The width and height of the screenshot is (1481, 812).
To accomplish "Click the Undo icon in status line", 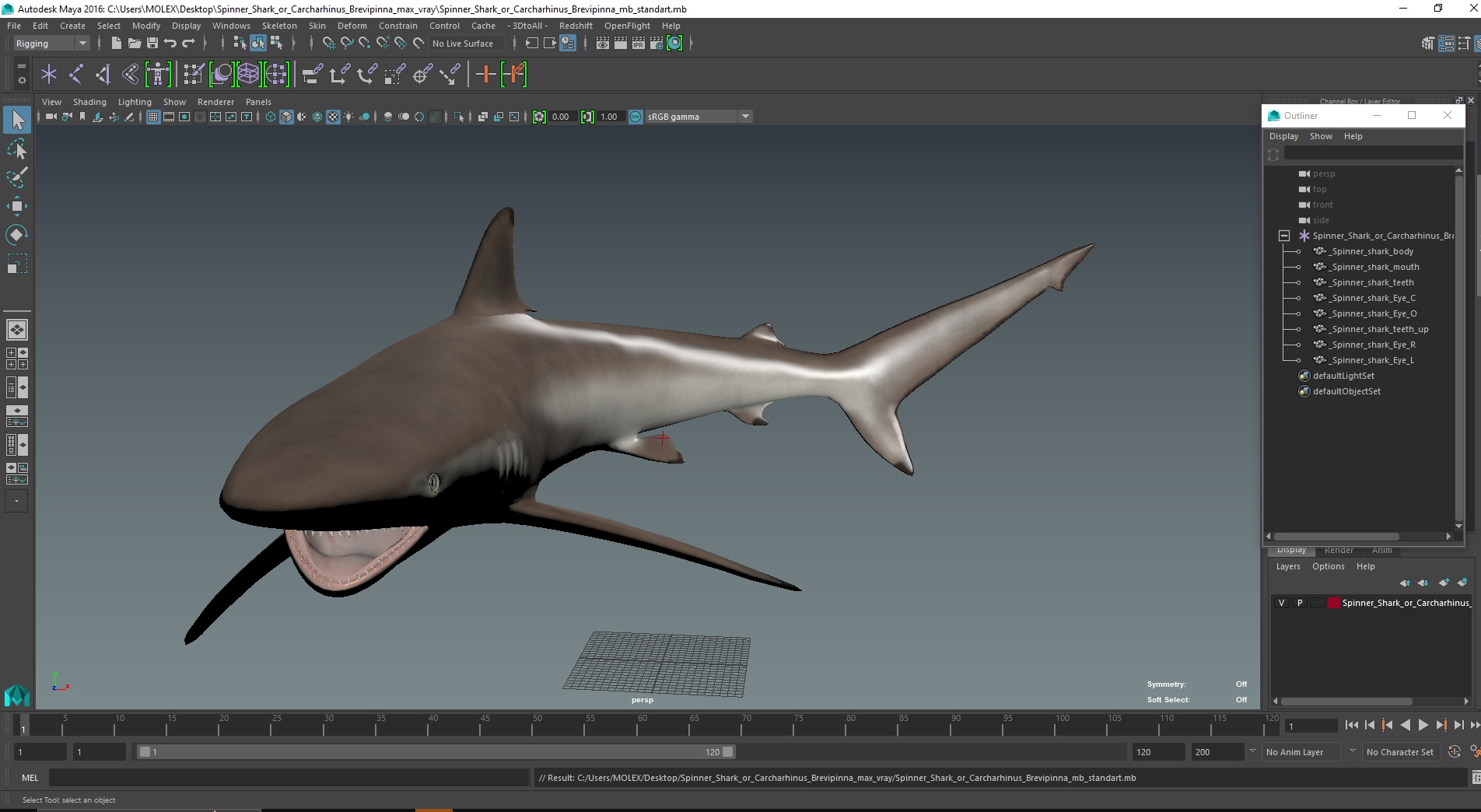I will click(x=170, y=44).
